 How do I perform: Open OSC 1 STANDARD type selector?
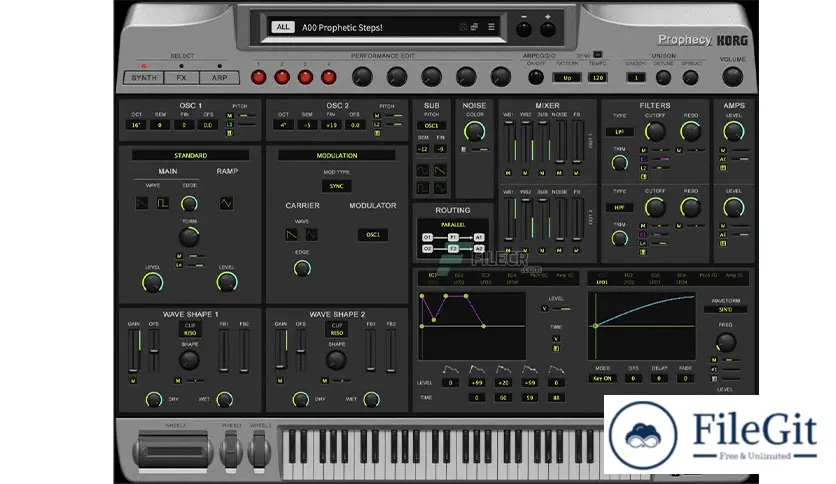190,155
